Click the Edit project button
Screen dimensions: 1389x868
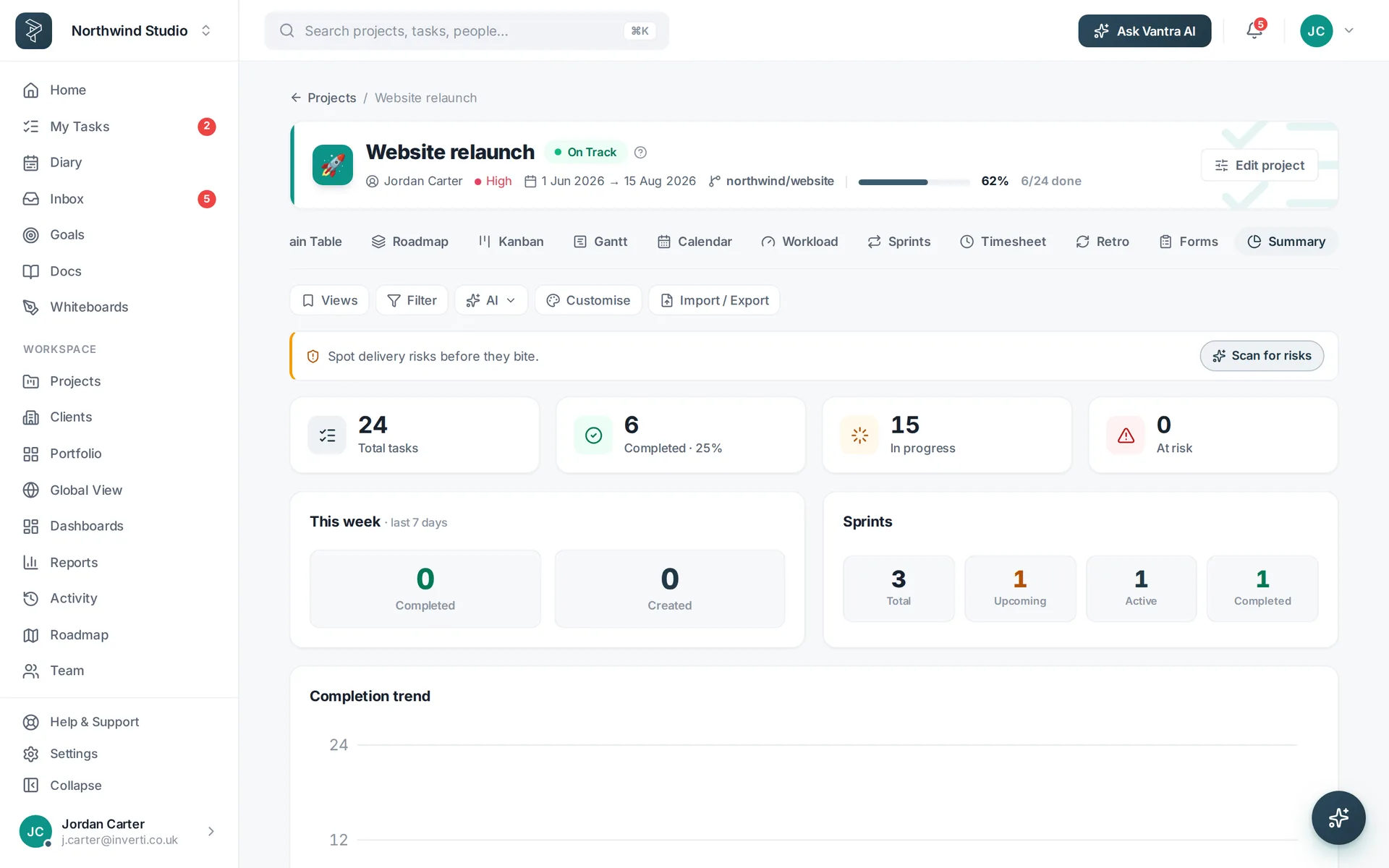tap(1260, 165)
